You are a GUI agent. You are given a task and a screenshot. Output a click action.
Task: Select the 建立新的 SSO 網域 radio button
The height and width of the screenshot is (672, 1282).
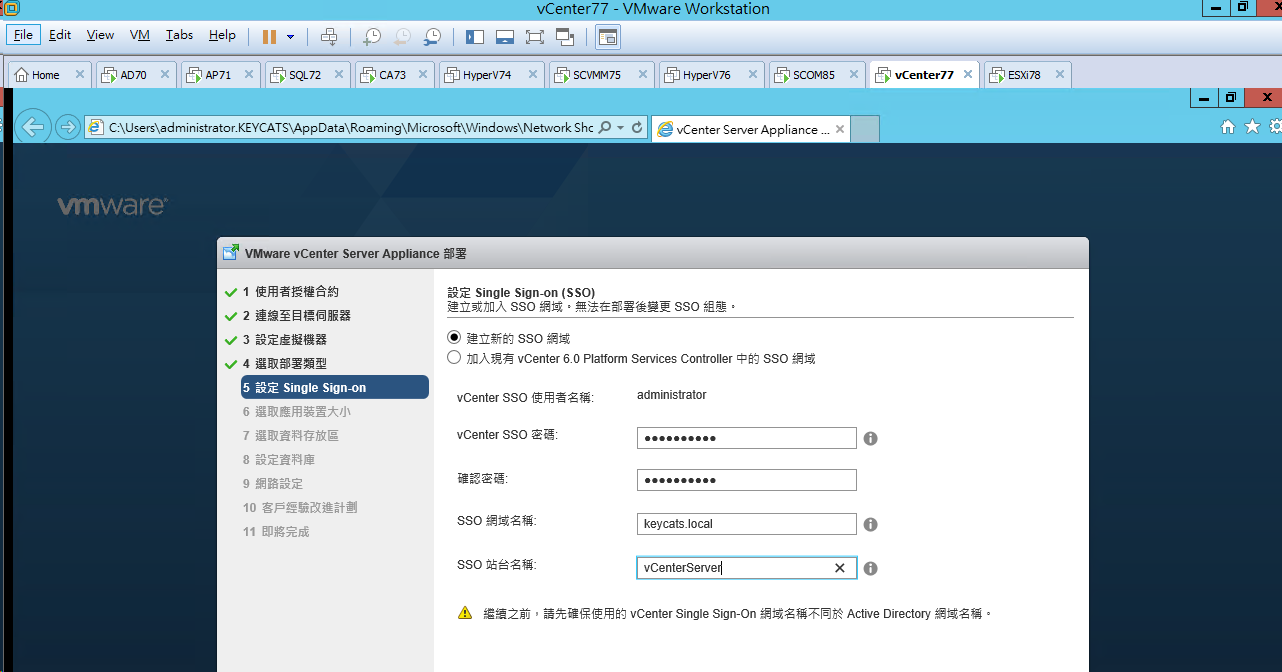tap(454, 338)
